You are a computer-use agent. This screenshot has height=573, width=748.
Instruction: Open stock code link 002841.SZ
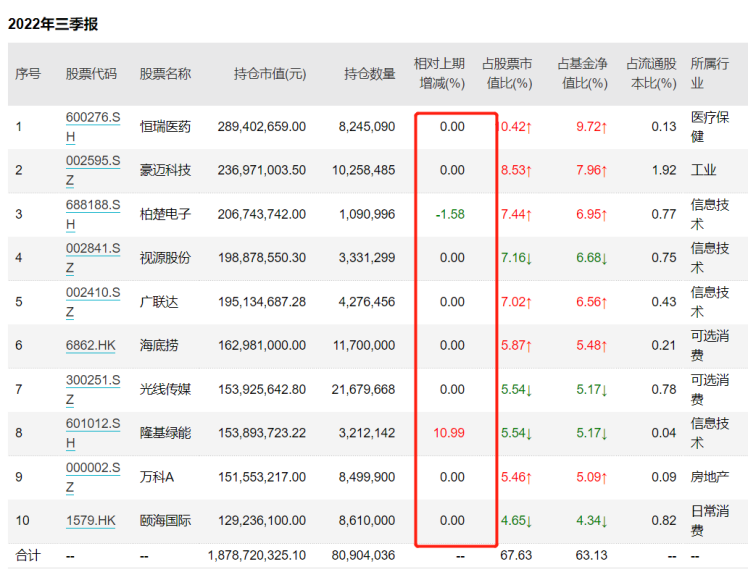pyautogui.click(x=93, y=258)
